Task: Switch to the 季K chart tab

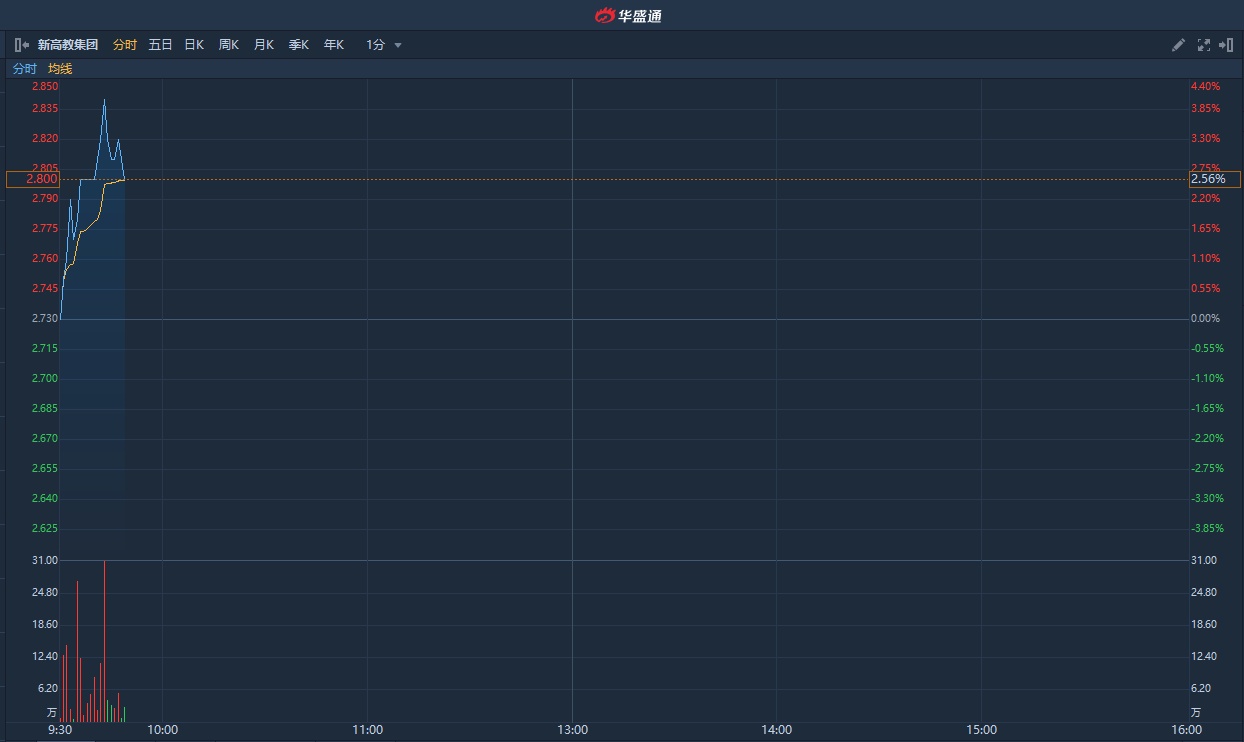Action: point(299,45)
